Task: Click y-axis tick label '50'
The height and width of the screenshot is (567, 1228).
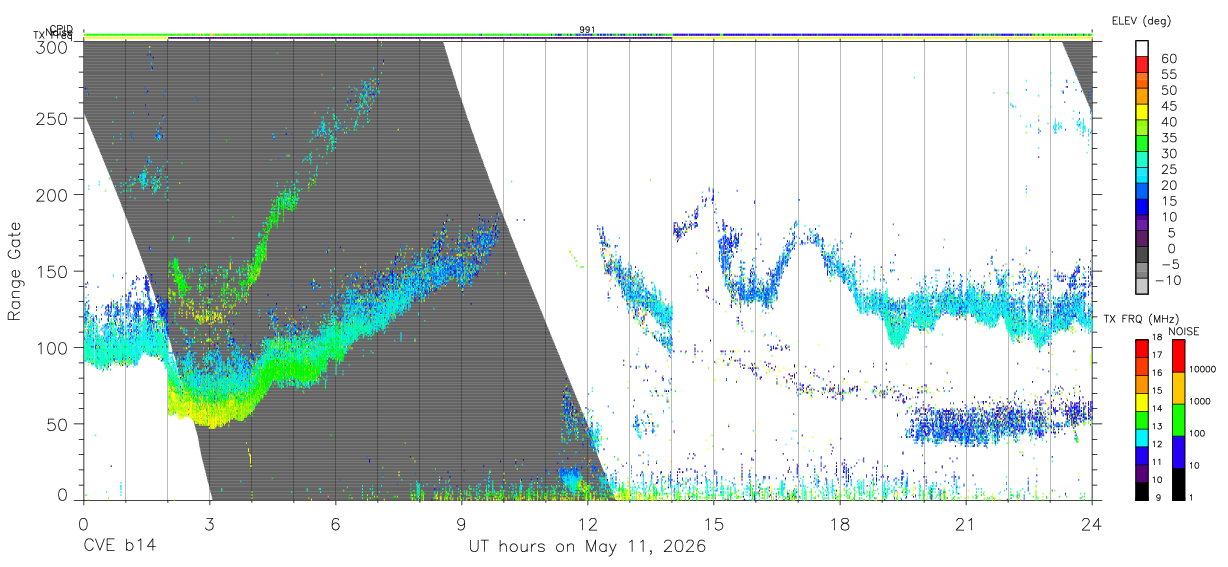Action: pos(59,425)
